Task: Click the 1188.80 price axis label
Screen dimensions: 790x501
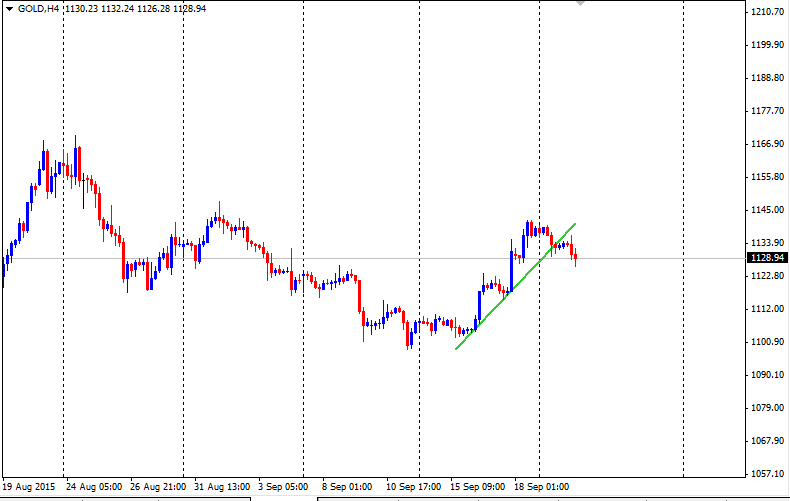Action: [767, 78]
